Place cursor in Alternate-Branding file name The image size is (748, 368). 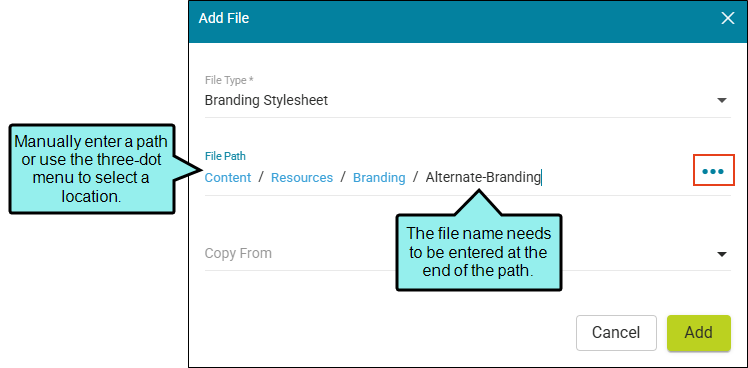[483, 178]
